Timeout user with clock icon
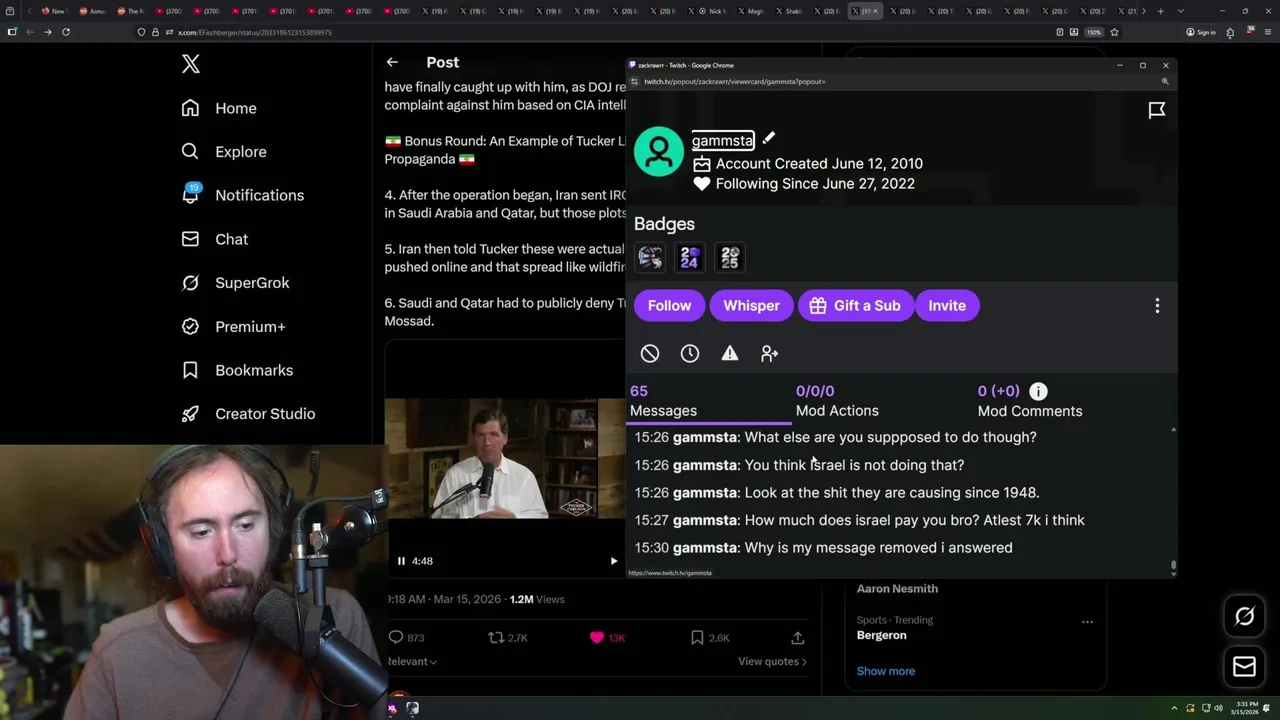1280x720 pixels. coord(690,353)
